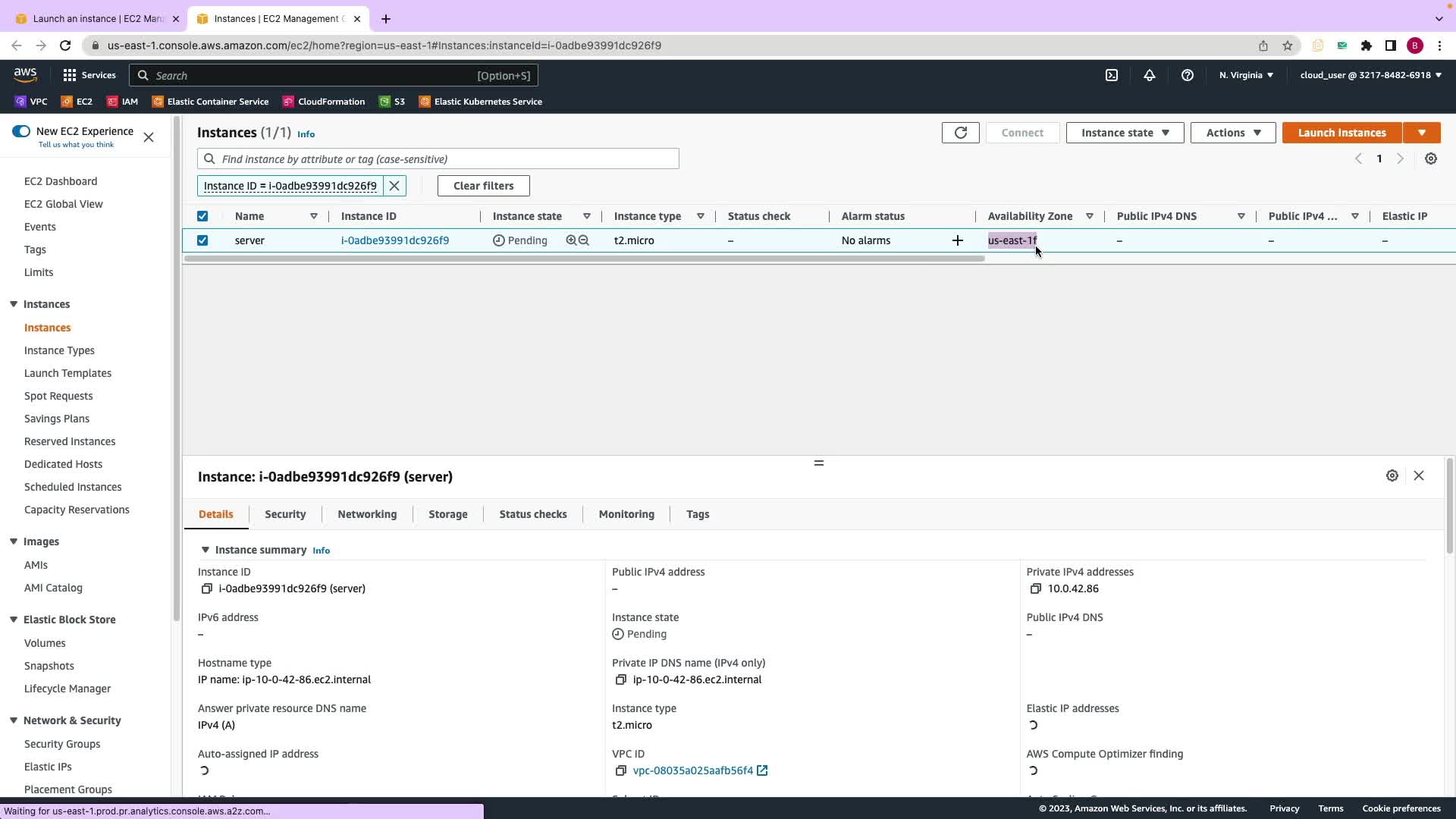Open VPC link external icon
The image size is (1456, 819).
point(763,770)
